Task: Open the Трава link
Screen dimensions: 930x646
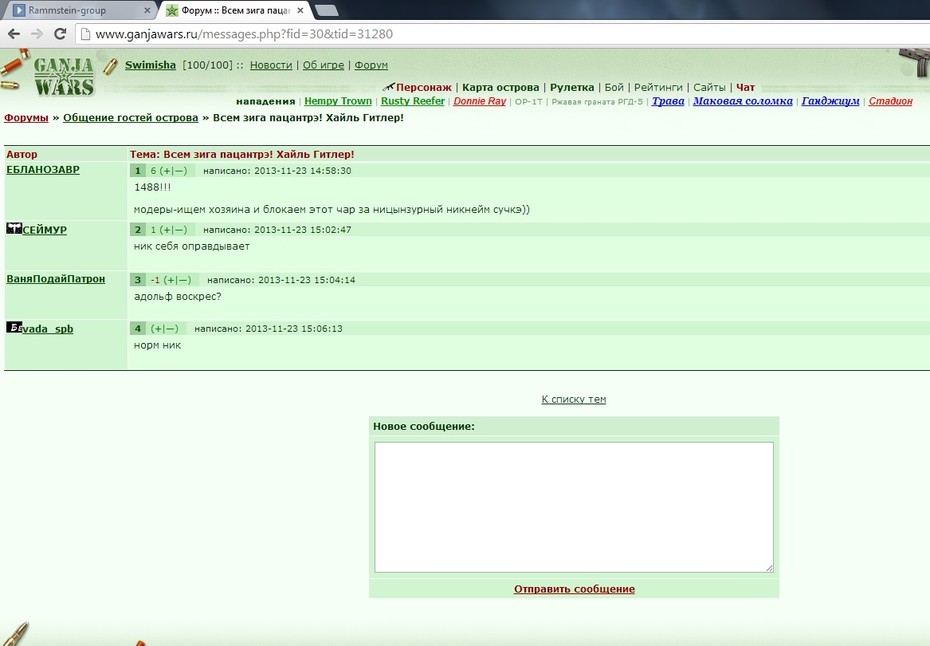Action: coord(668,101)
